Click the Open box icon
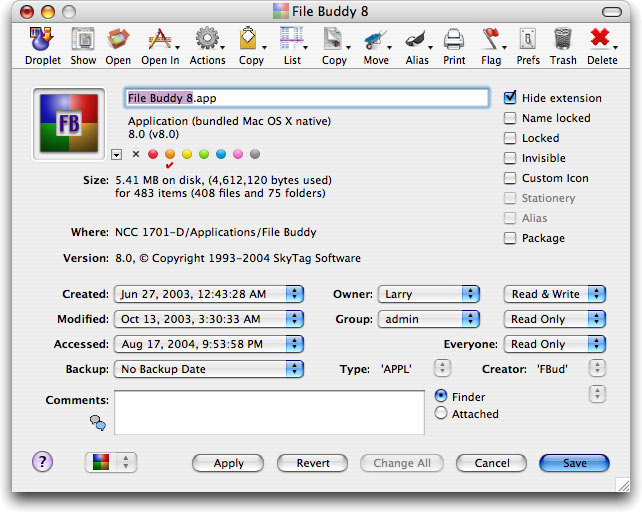This screenshot has height=512, width=642. click(x=118, y=39)
